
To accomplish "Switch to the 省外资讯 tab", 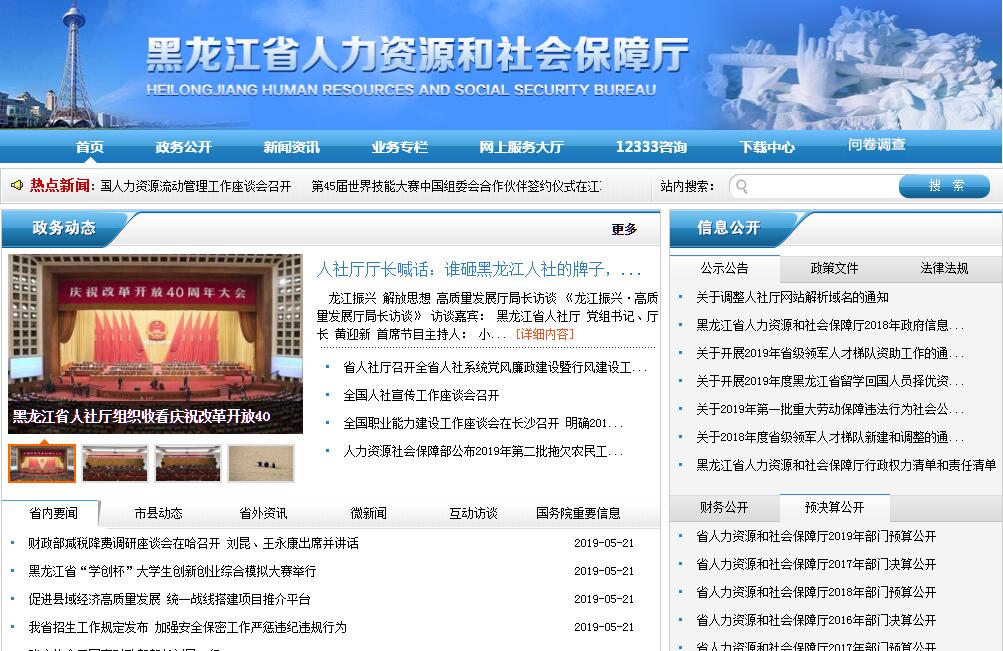I will pos(264,513).
